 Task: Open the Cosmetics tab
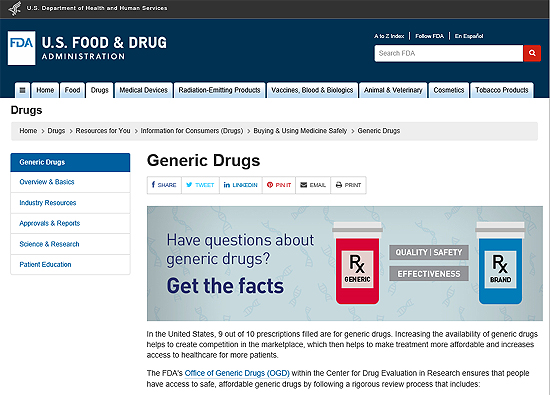pos(449,90)
